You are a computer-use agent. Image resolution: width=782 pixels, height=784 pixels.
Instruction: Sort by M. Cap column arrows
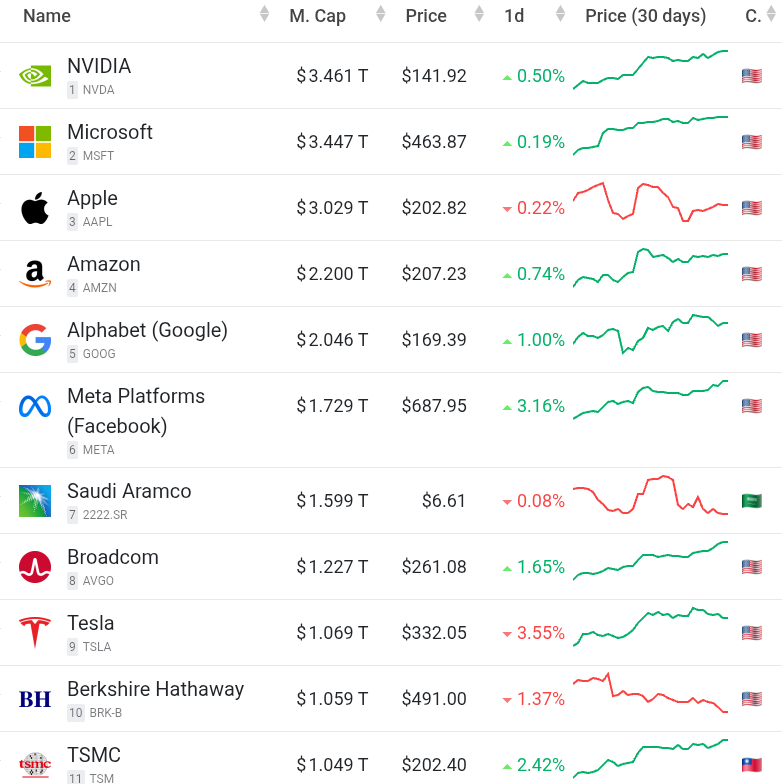[380, 15]
